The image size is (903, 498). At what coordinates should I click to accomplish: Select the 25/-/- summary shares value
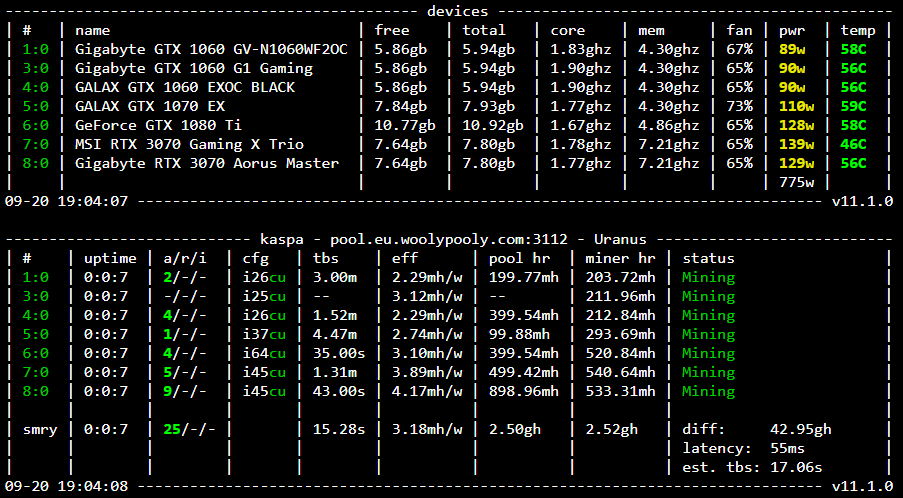189,429
